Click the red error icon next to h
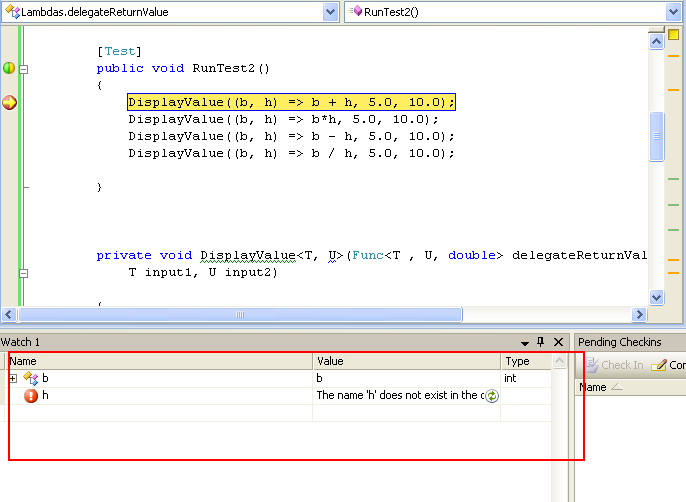 pyautogui.click(x=31, y=396)
